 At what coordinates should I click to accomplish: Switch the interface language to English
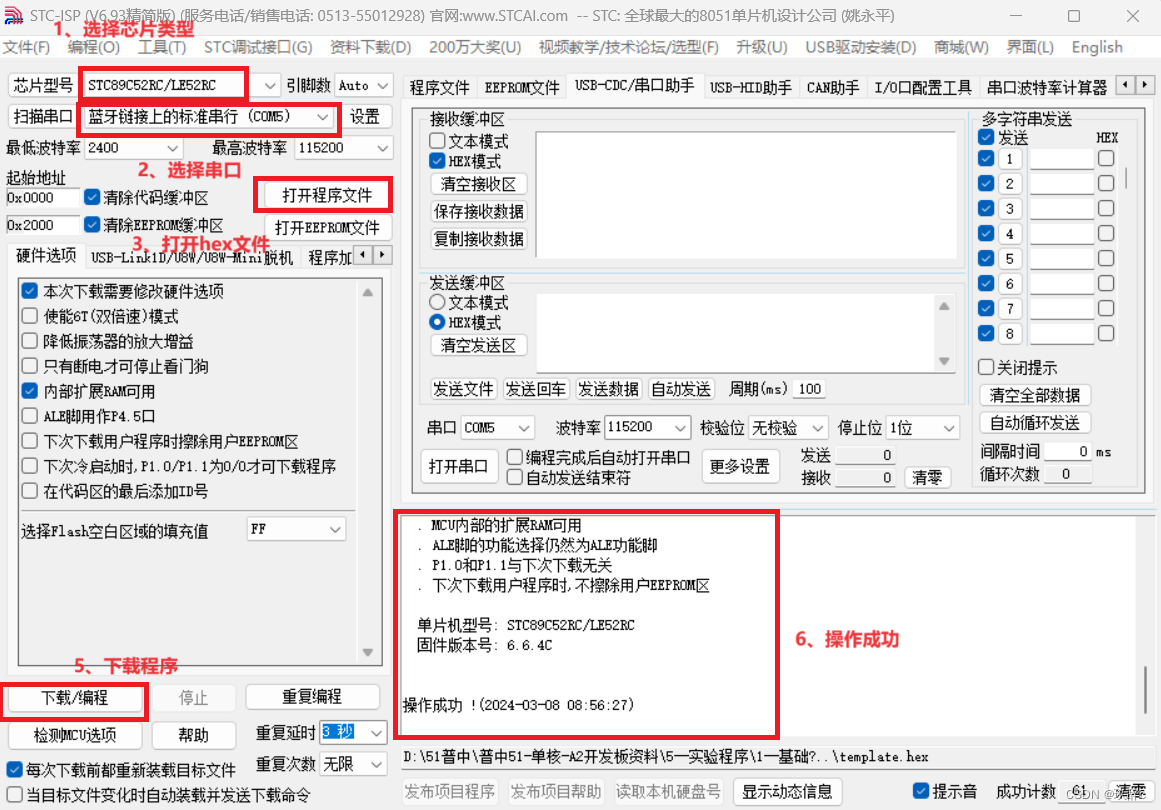pos(1096,47)
